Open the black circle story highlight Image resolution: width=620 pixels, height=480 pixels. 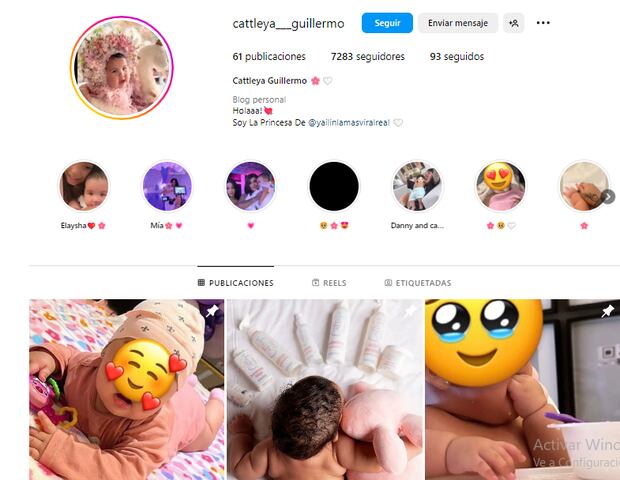[x=334, y=186]
